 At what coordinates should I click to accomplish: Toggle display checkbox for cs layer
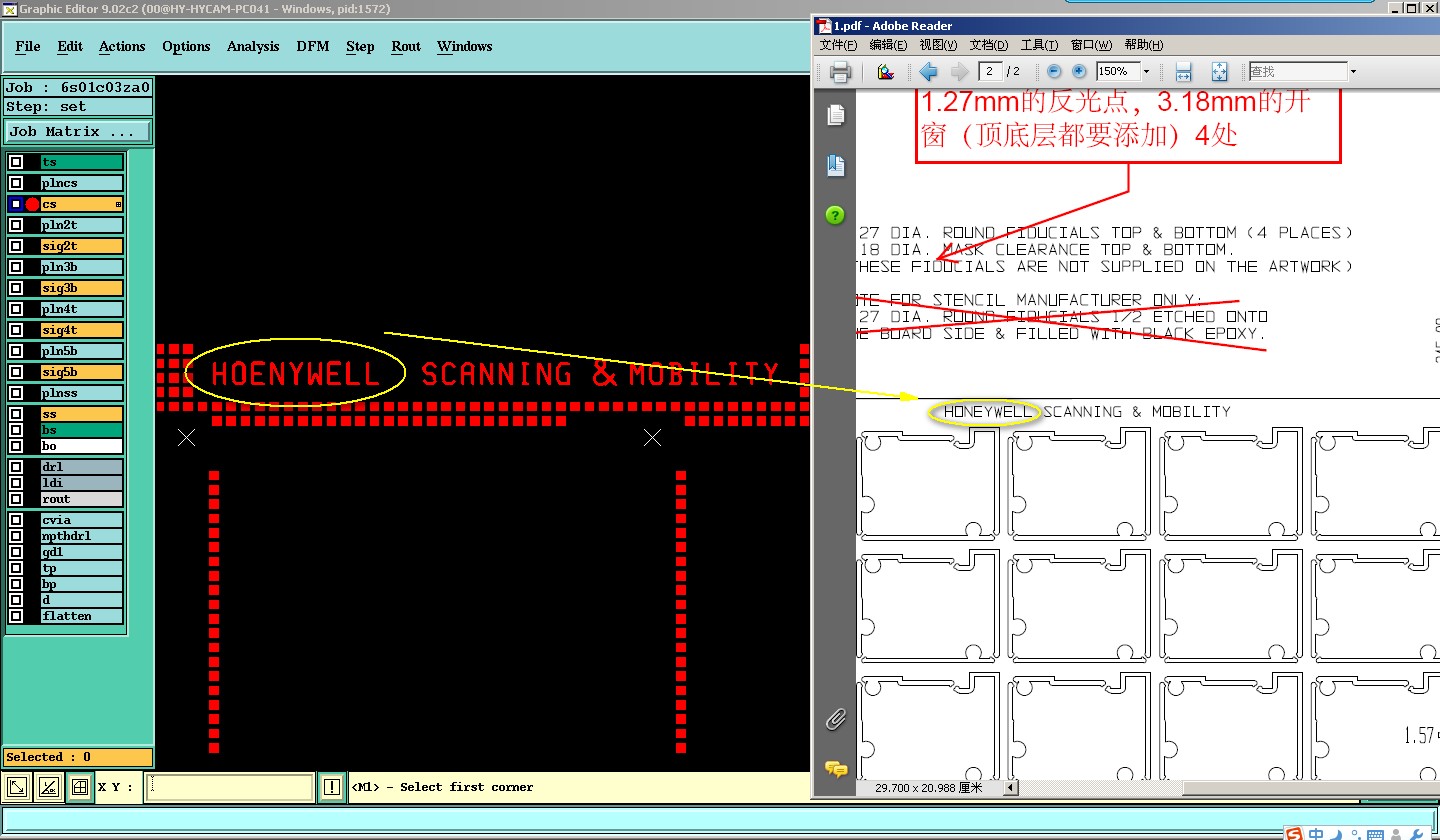click(16, 204)
